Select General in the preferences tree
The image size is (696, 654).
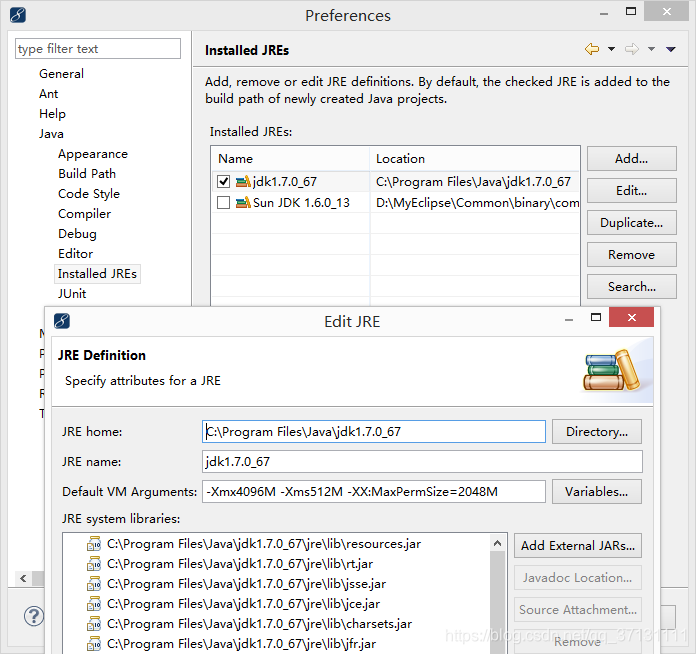(61, 73)
